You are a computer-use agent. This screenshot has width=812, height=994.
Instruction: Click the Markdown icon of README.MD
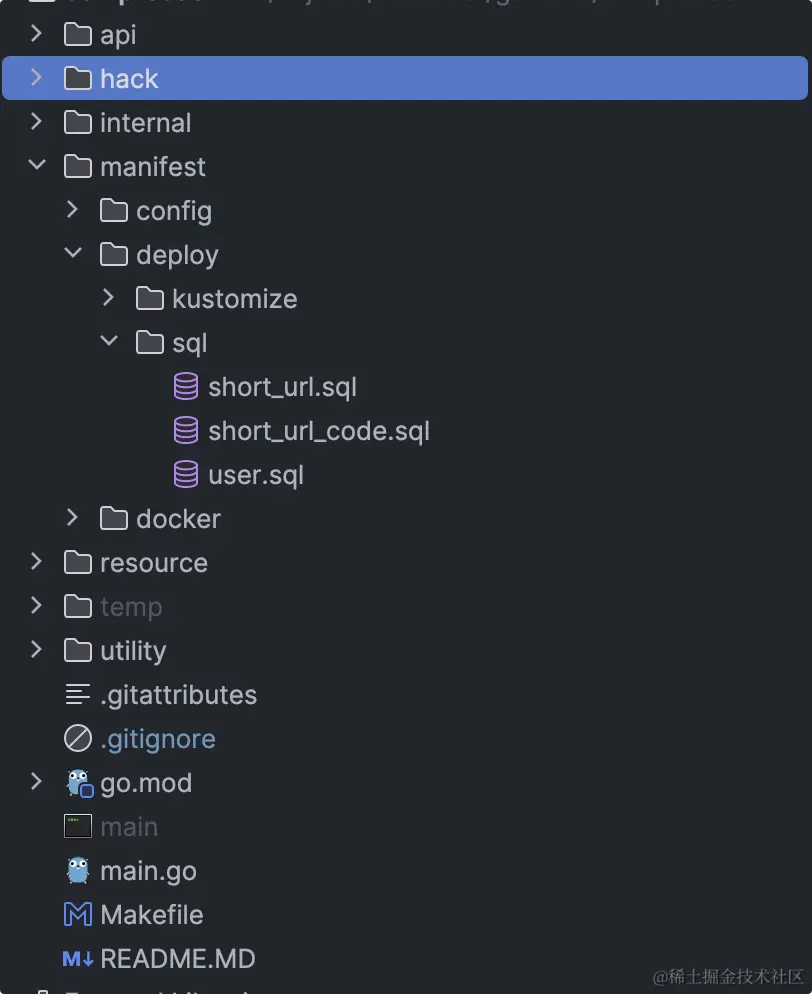point(78,958)
